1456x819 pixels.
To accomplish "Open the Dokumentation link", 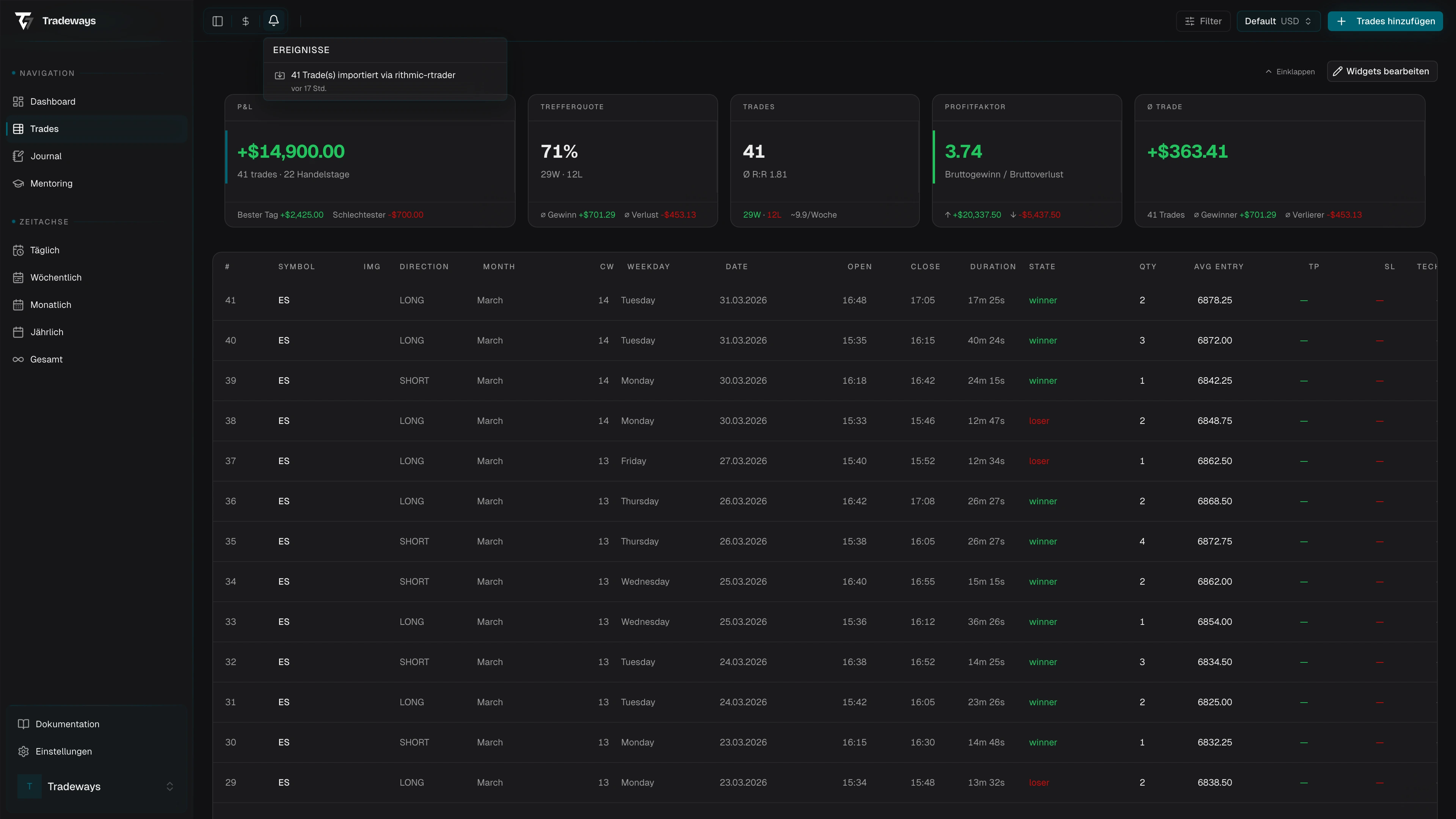I will tap(67, 723).
